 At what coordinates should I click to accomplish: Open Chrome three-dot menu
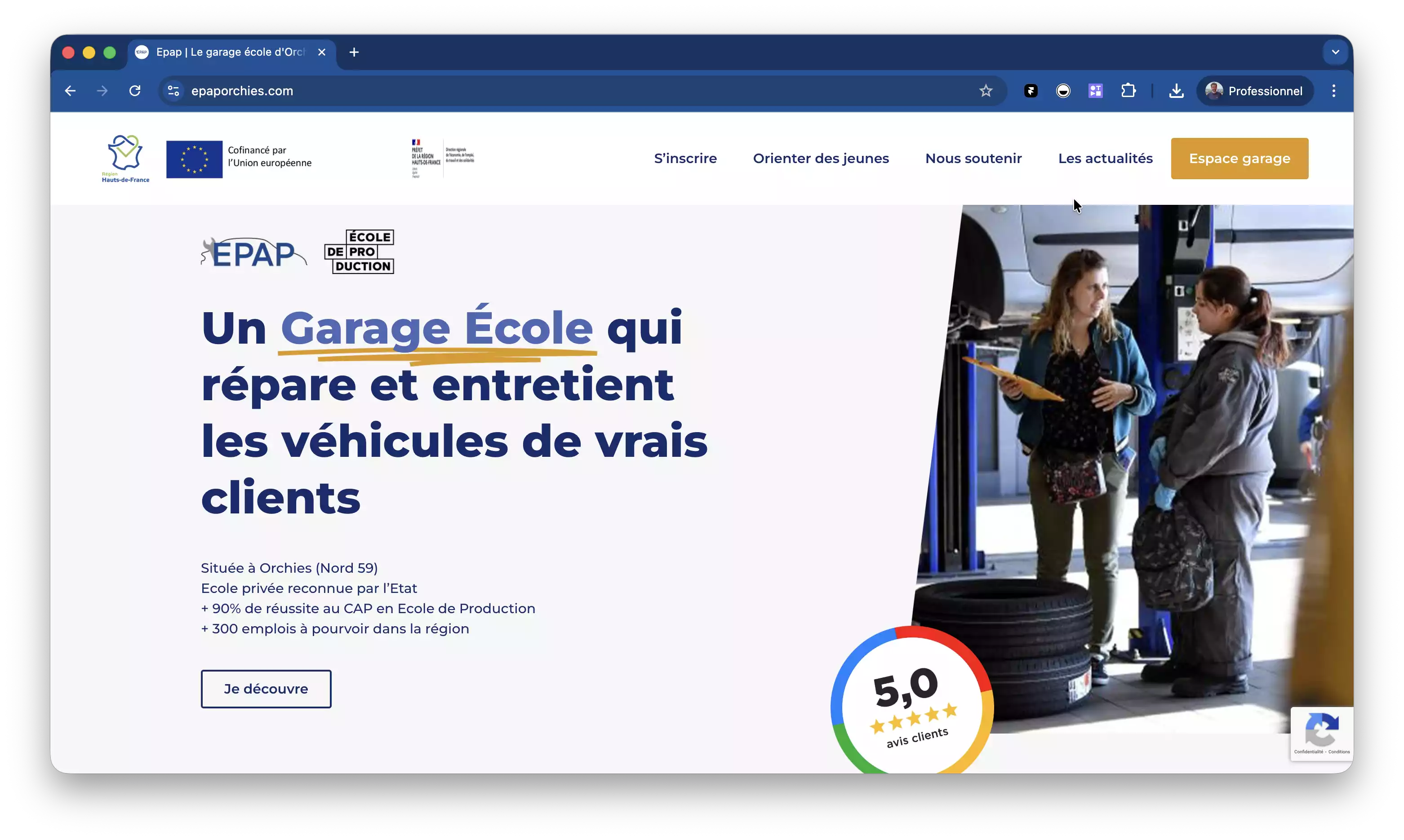tap(1334, 91)
